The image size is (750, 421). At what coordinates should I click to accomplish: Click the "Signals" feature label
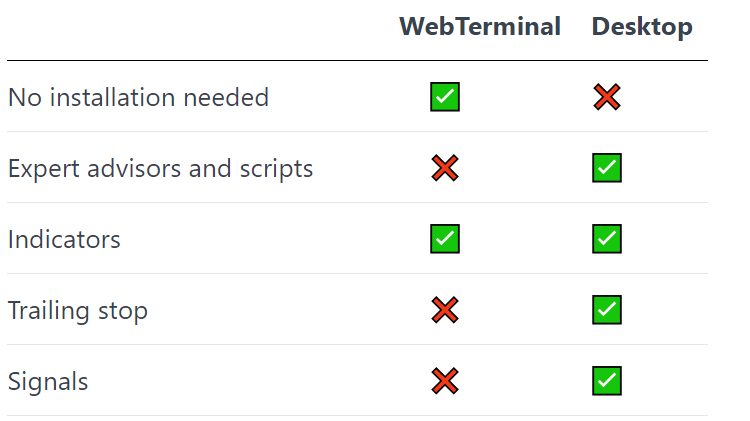[x=48, y=382]
